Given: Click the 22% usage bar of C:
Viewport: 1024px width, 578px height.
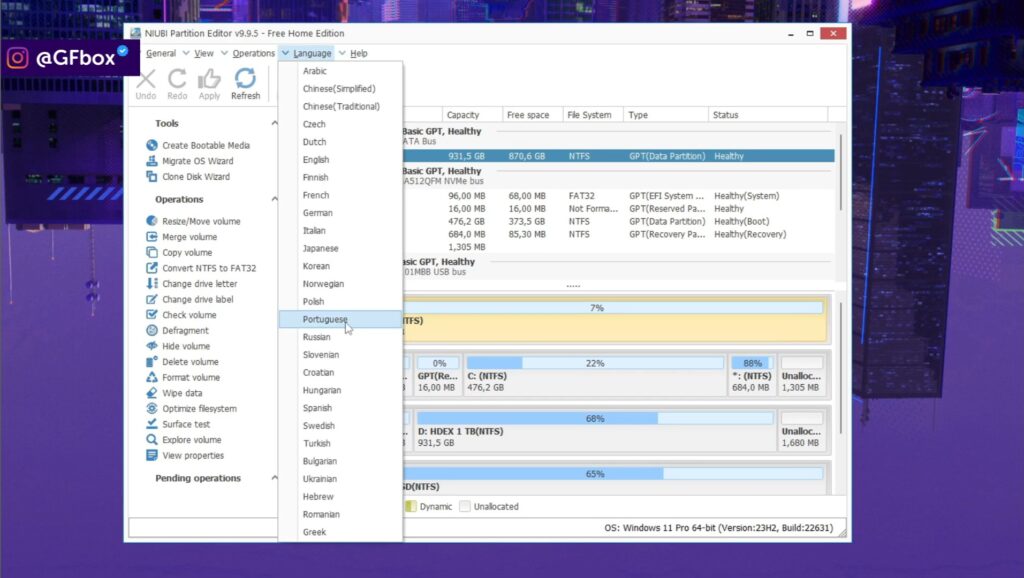Looking at the screenshot, I should tap(595, 363).
